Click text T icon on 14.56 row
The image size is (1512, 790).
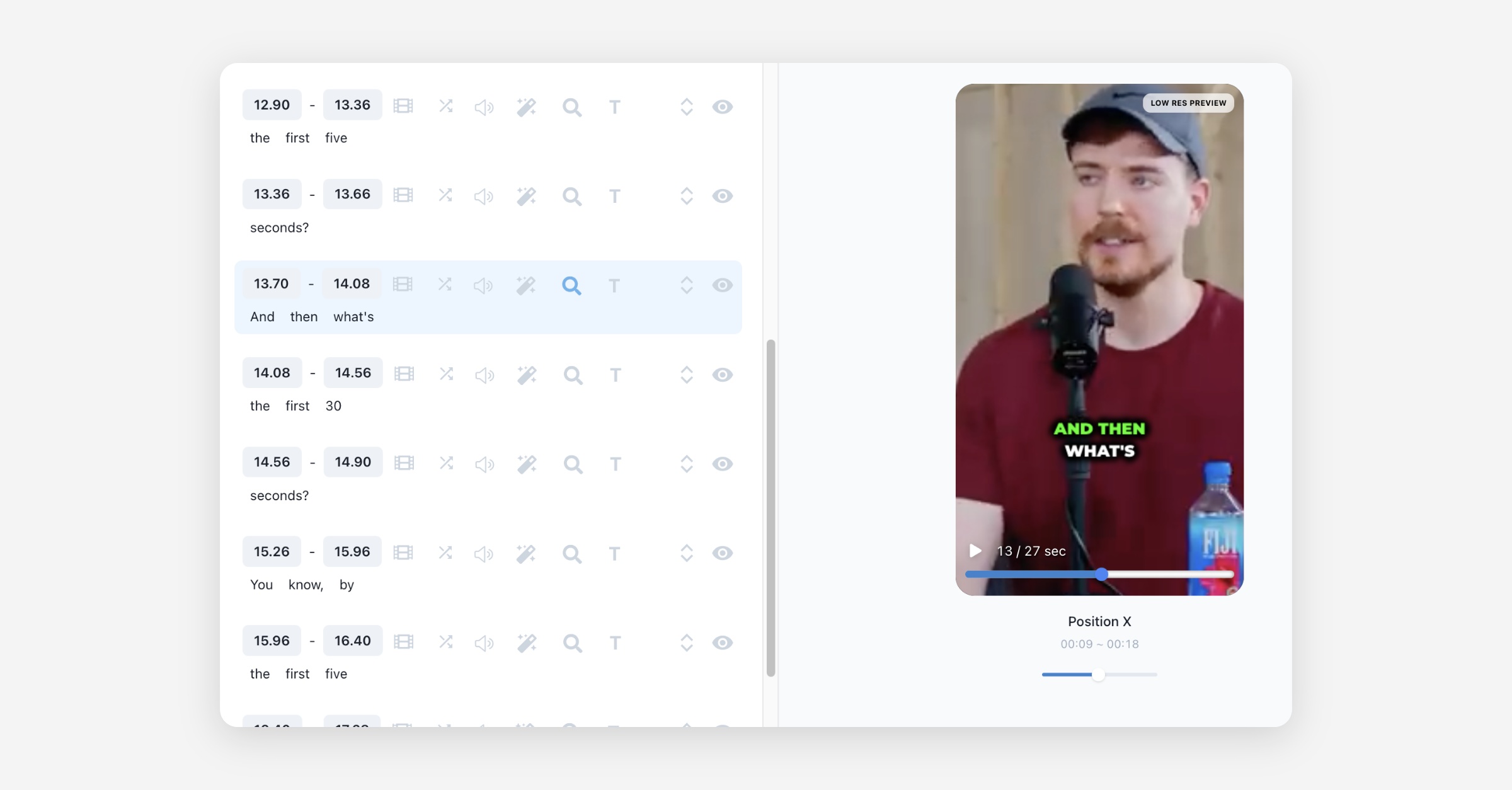(616, 464)
